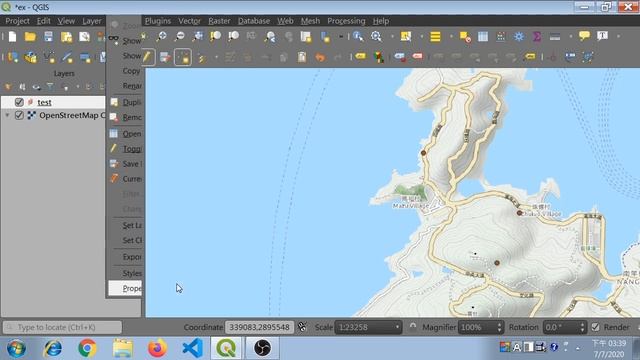Image resolution: width=640 pixels, height=360 pixels.
Task: Create a new project with the blank page icon
Action: pos(13,37)
